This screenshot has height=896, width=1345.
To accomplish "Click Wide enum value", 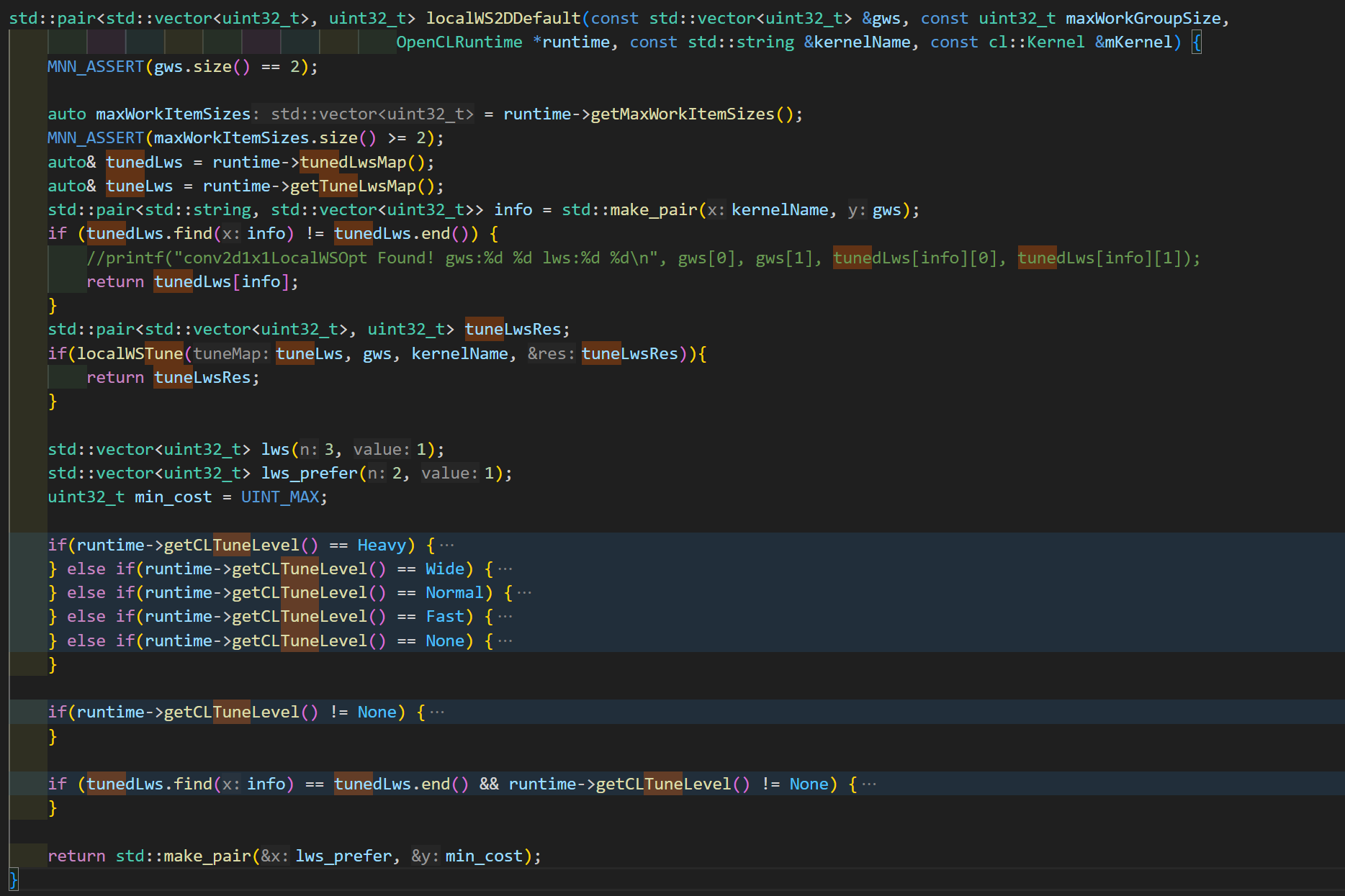I will 445,569.
